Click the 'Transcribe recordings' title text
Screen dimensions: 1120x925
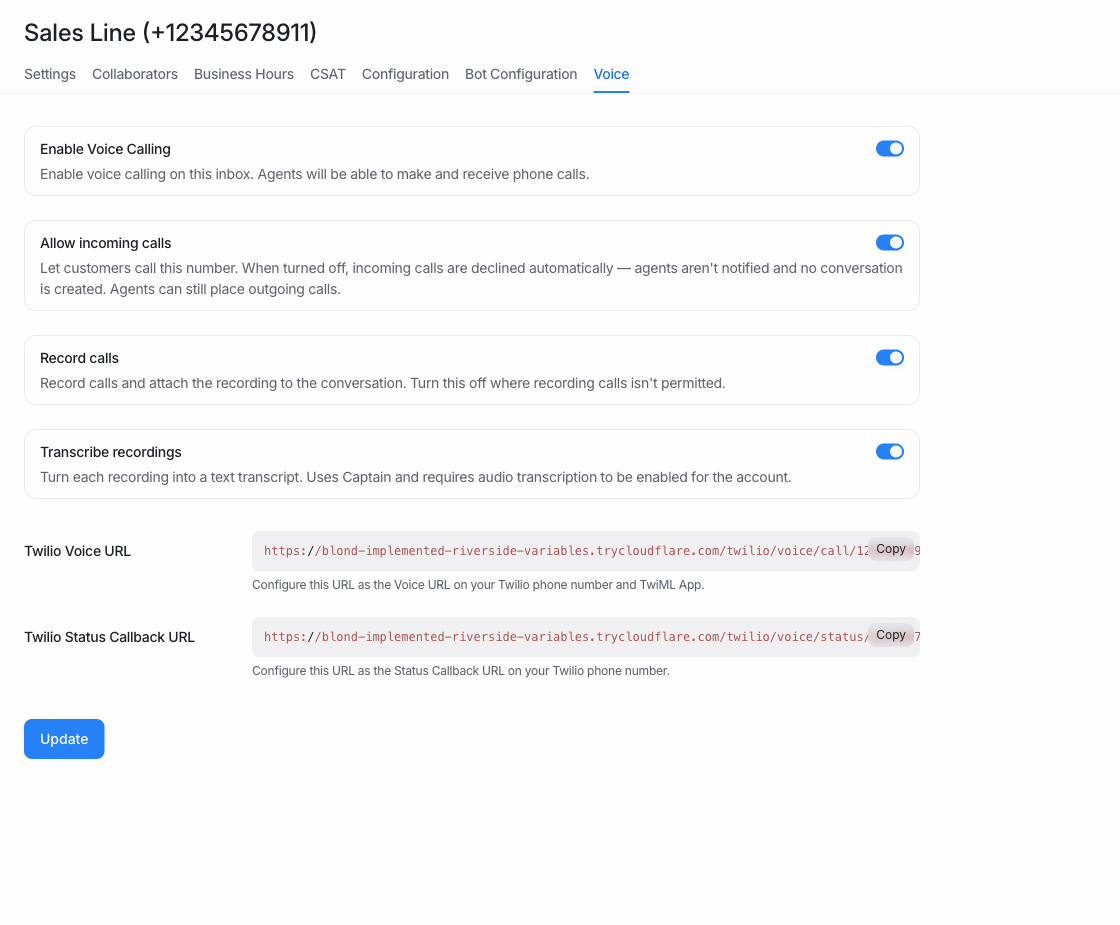tap(111, 452)
